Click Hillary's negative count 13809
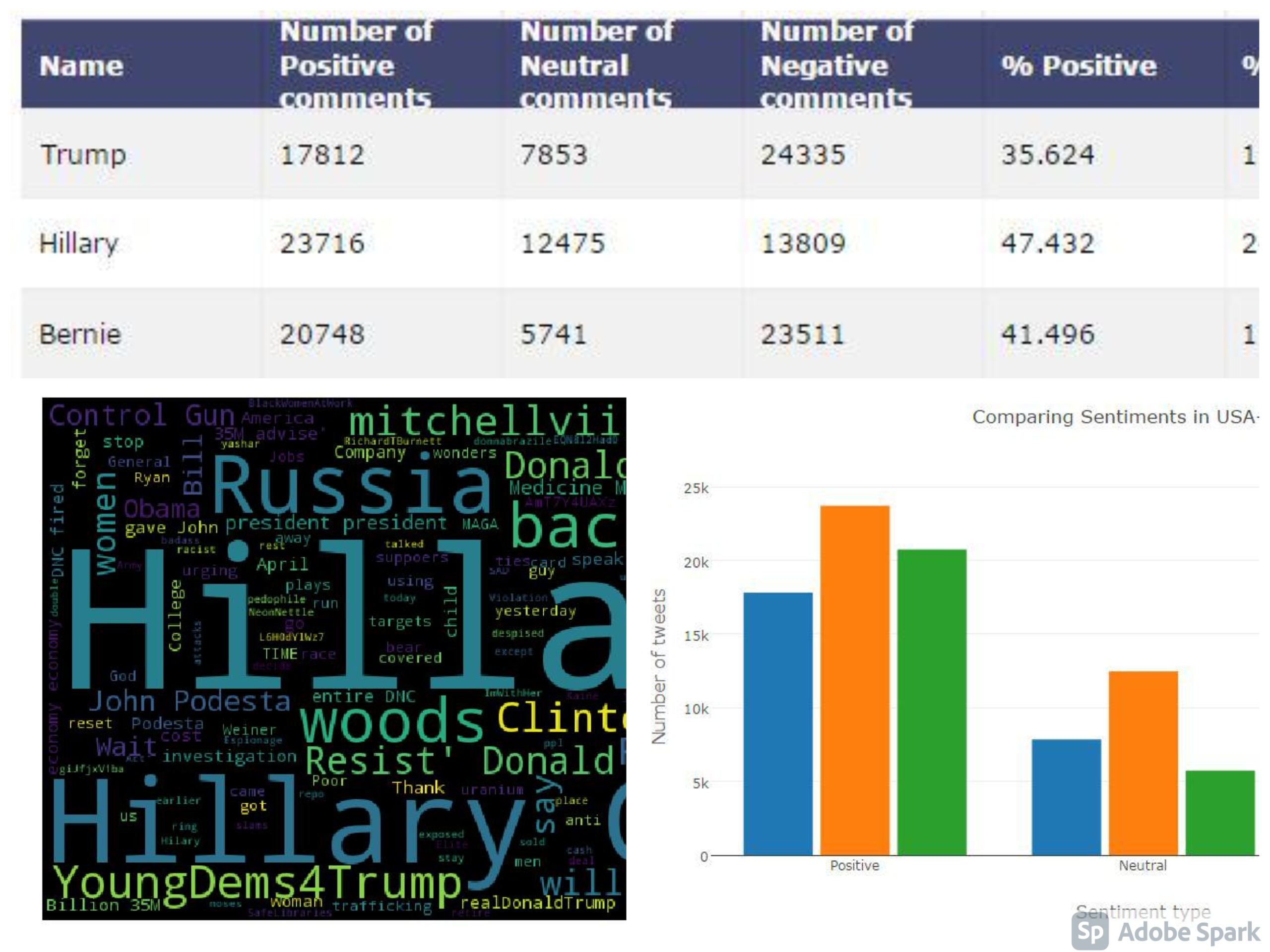 [x=803, y=243]
